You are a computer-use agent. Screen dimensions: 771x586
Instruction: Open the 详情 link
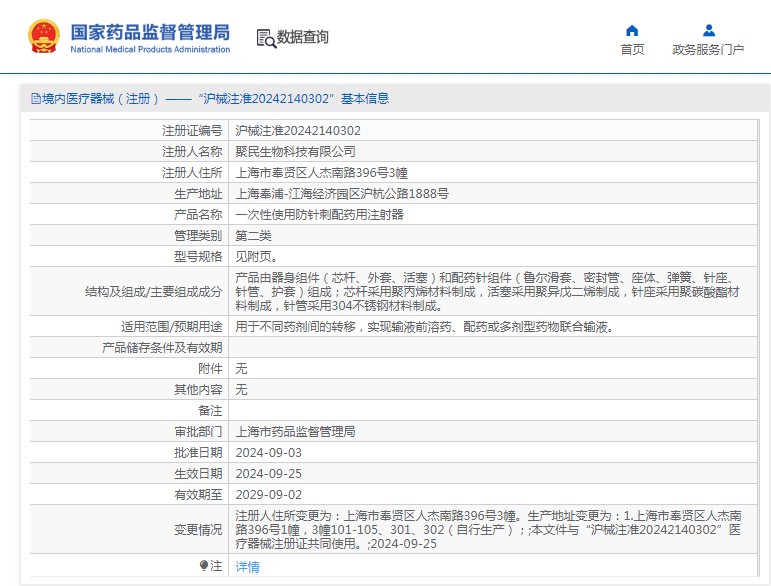247,567
